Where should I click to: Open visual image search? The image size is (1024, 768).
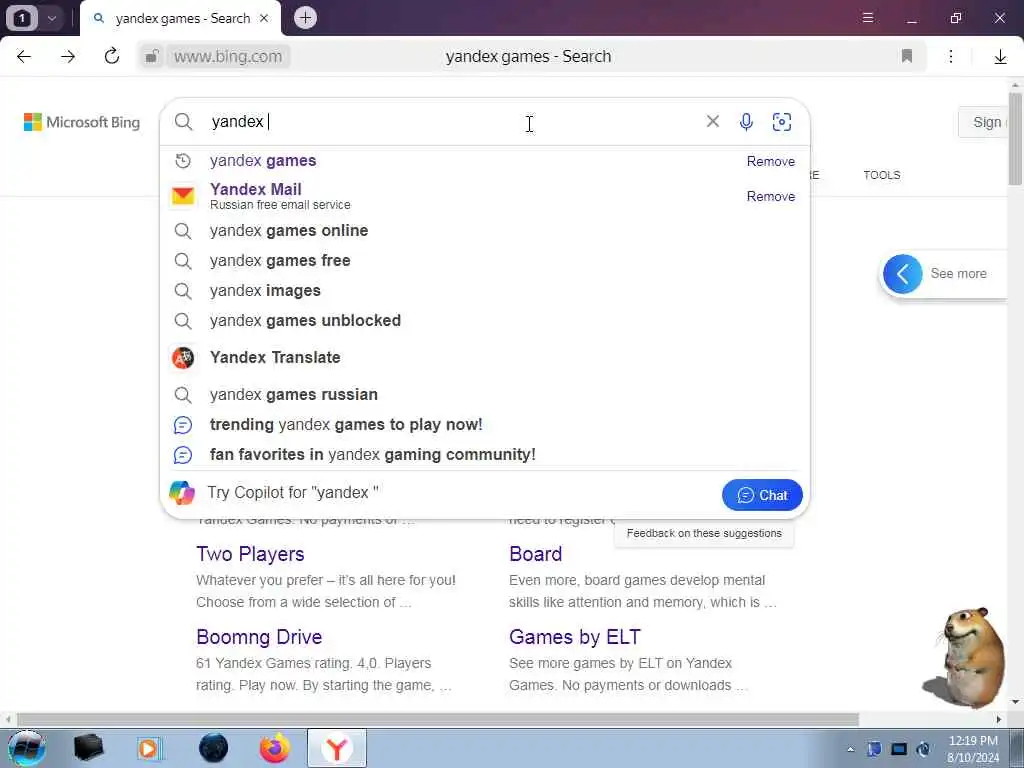point(782,121)
